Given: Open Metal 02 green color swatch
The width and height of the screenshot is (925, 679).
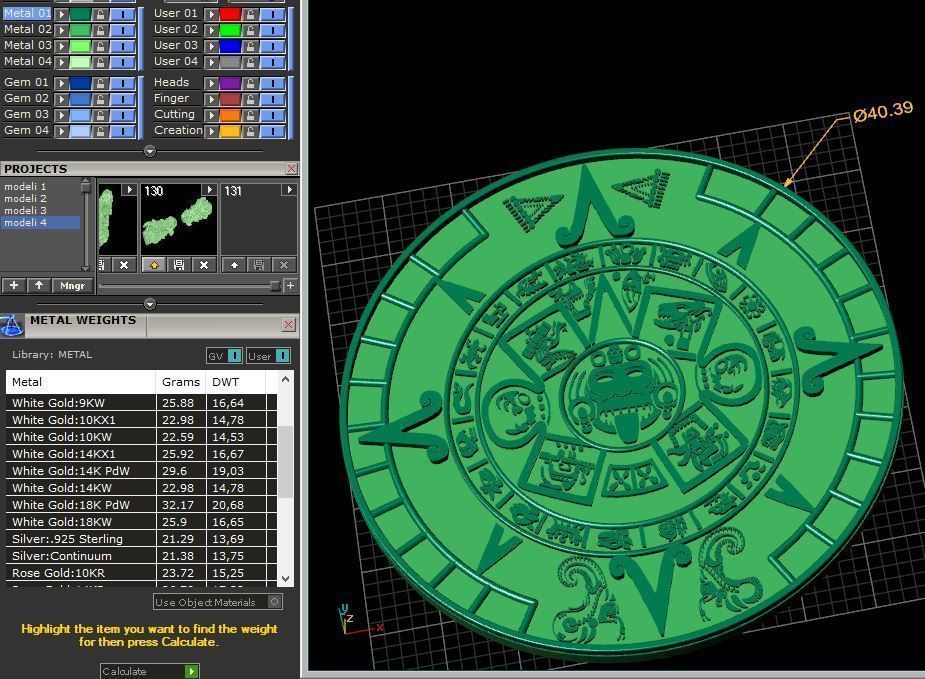Looking at the screenshot, I should click(80, 30).
